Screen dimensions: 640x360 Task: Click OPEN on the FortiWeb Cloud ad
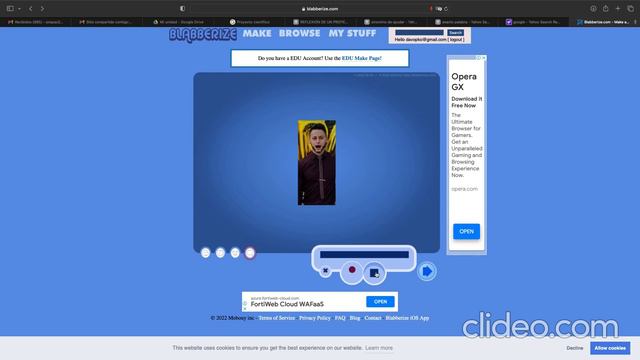tap(380, 302)
